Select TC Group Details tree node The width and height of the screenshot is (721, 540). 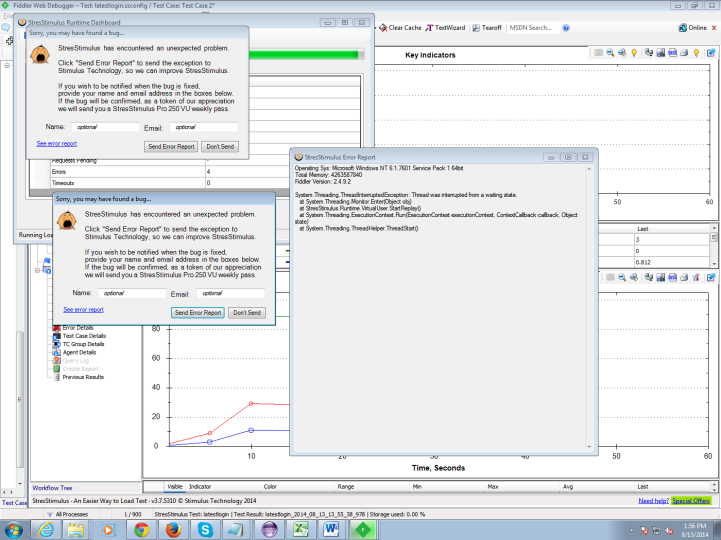click(x=83, y=344)
